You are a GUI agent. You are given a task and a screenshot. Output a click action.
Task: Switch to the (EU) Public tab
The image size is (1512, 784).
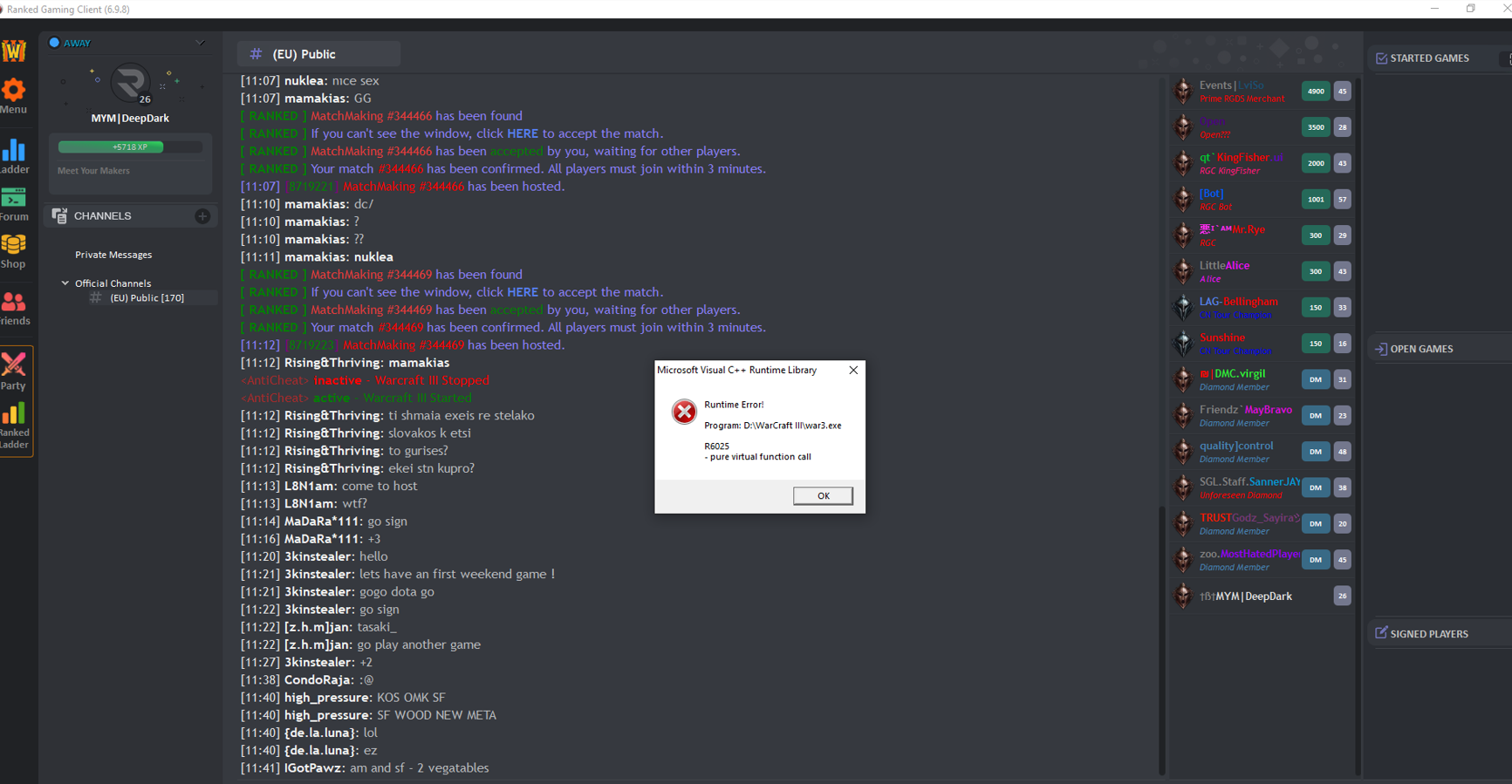(318, 54)
